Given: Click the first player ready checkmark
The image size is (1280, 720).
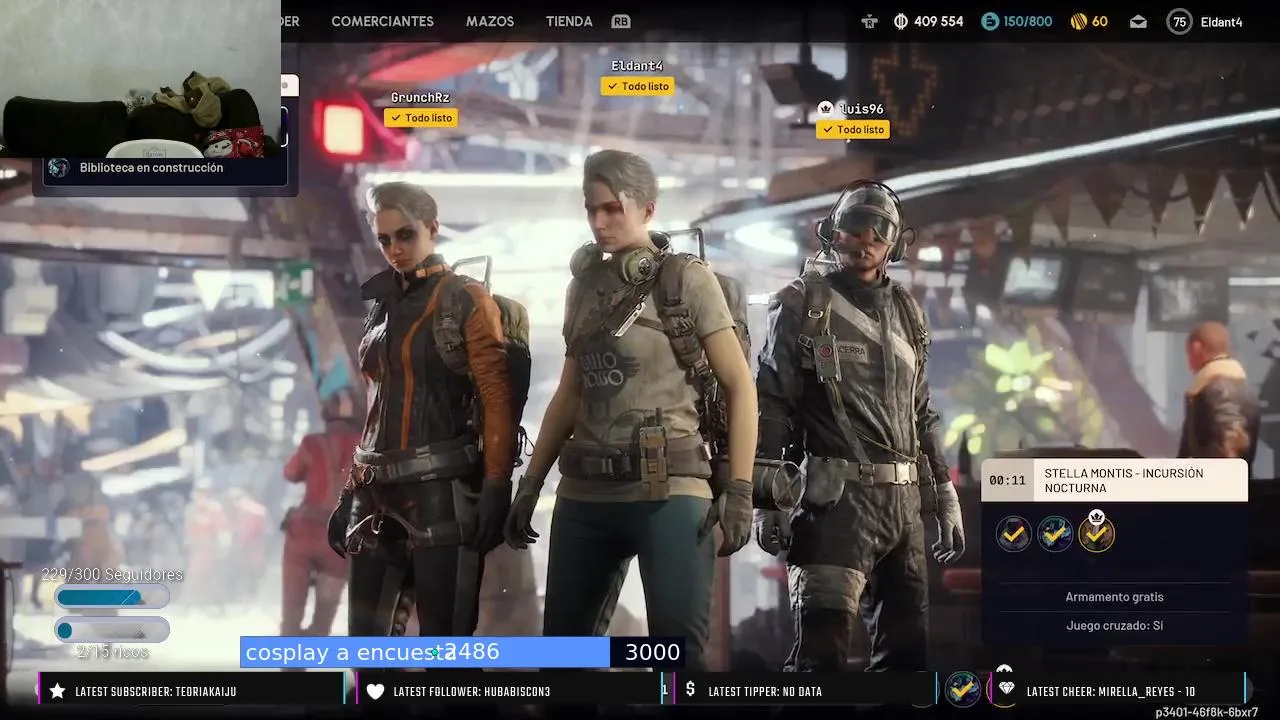Looking at the screenshot, I should (1014, 534).
